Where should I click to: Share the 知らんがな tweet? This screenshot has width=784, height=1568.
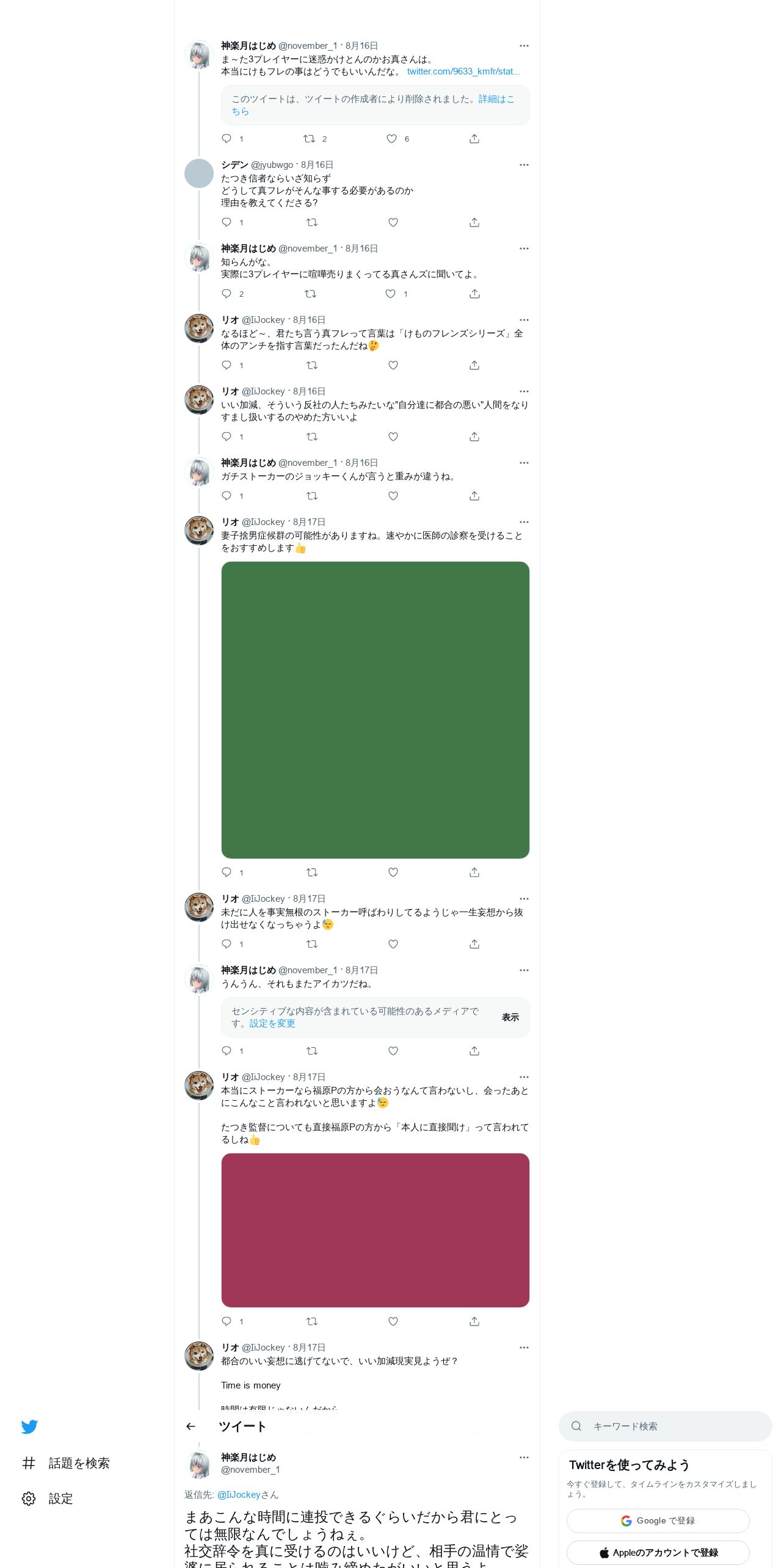pos(474,294)
